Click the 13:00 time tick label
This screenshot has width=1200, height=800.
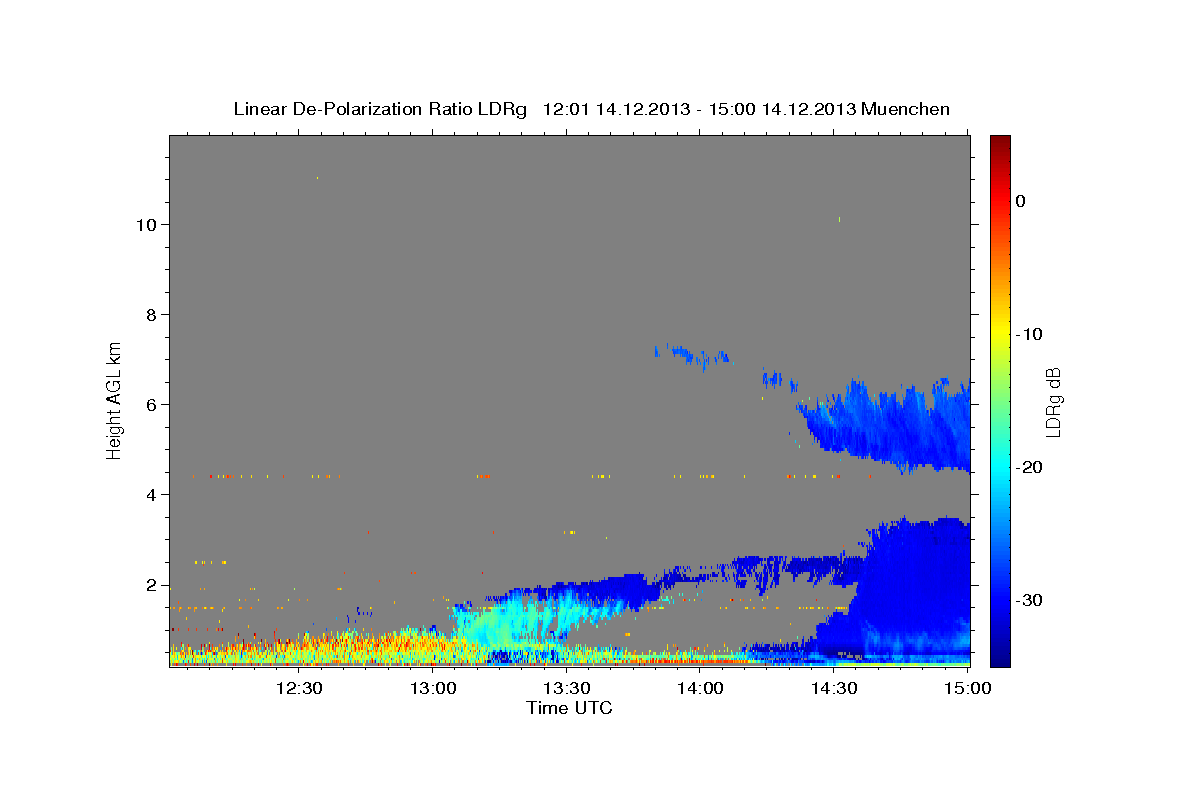click(433, 688)
